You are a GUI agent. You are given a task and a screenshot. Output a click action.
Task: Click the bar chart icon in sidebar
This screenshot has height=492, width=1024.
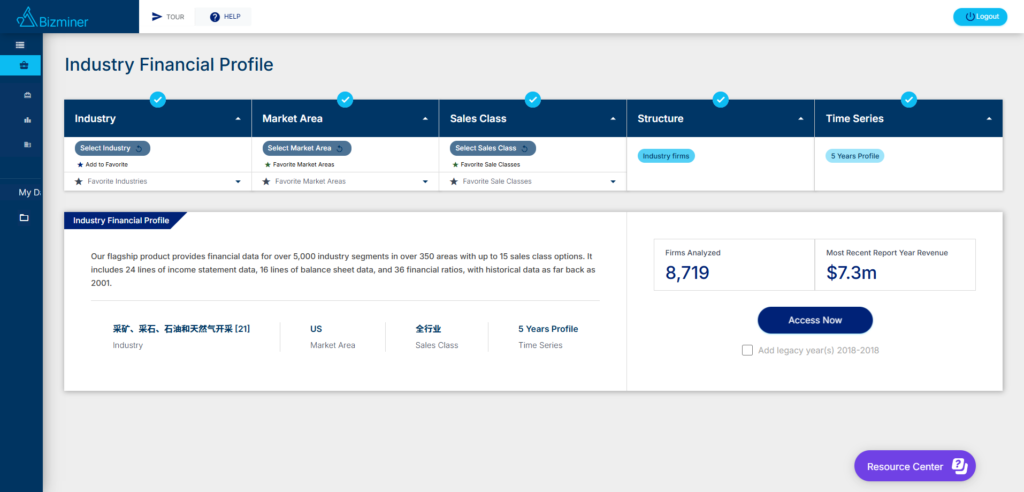(x=27, y=120)
